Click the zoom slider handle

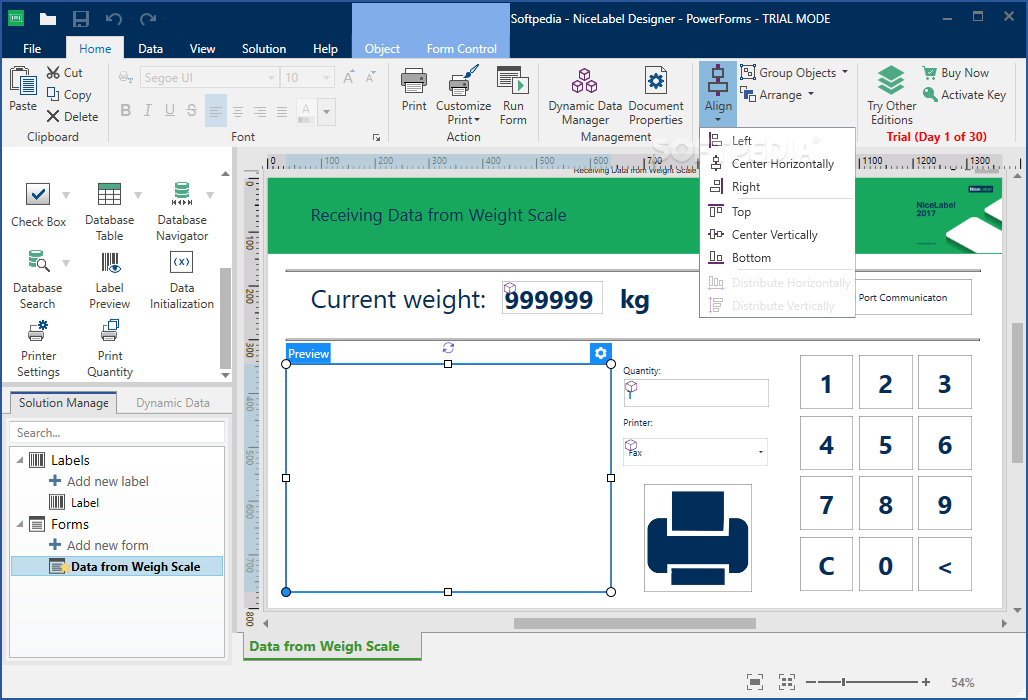point(843,682)
